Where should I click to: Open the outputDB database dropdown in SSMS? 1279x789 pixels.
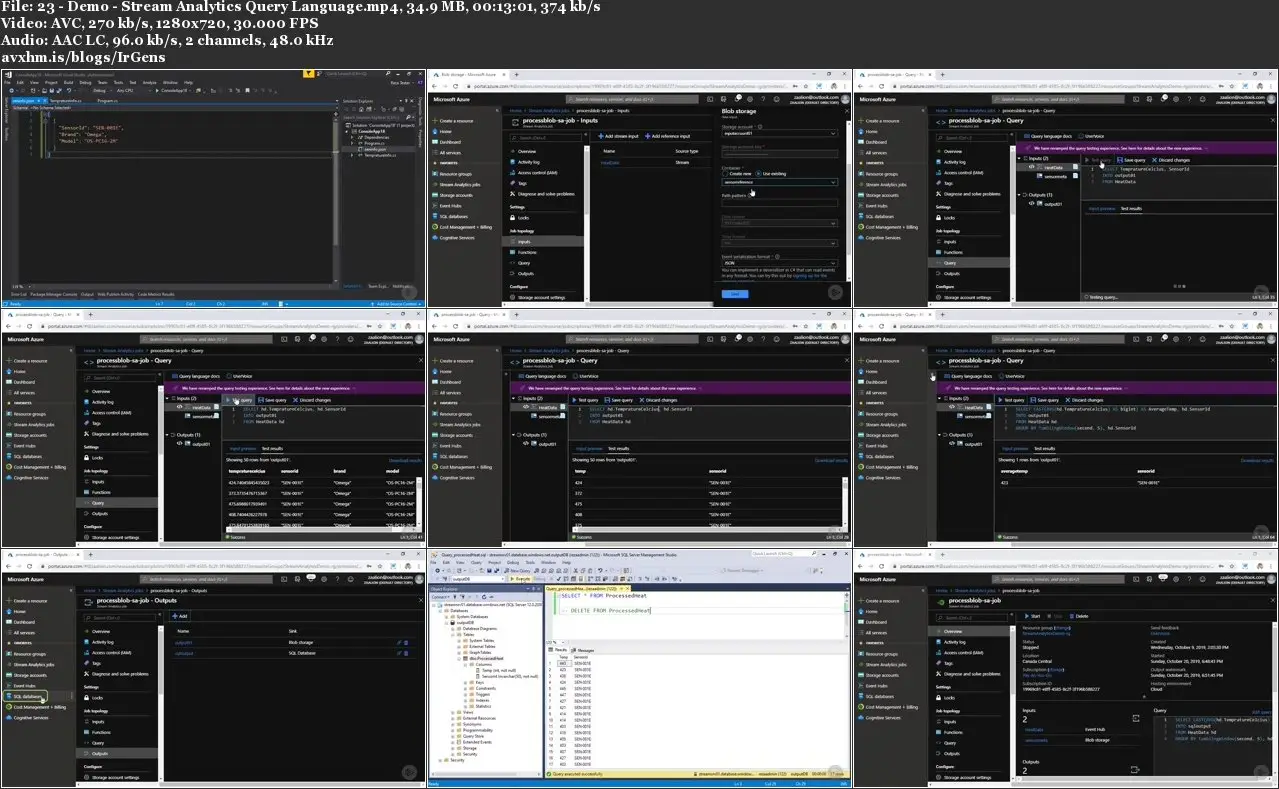coord(477,578)
